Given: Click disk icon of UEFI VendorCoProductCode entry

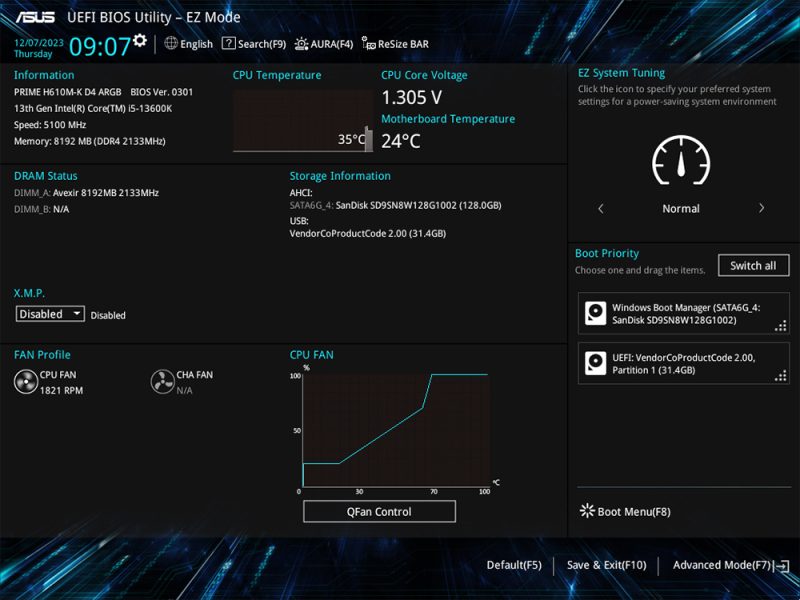Looking at the screenshot, I should pos(595,363).
